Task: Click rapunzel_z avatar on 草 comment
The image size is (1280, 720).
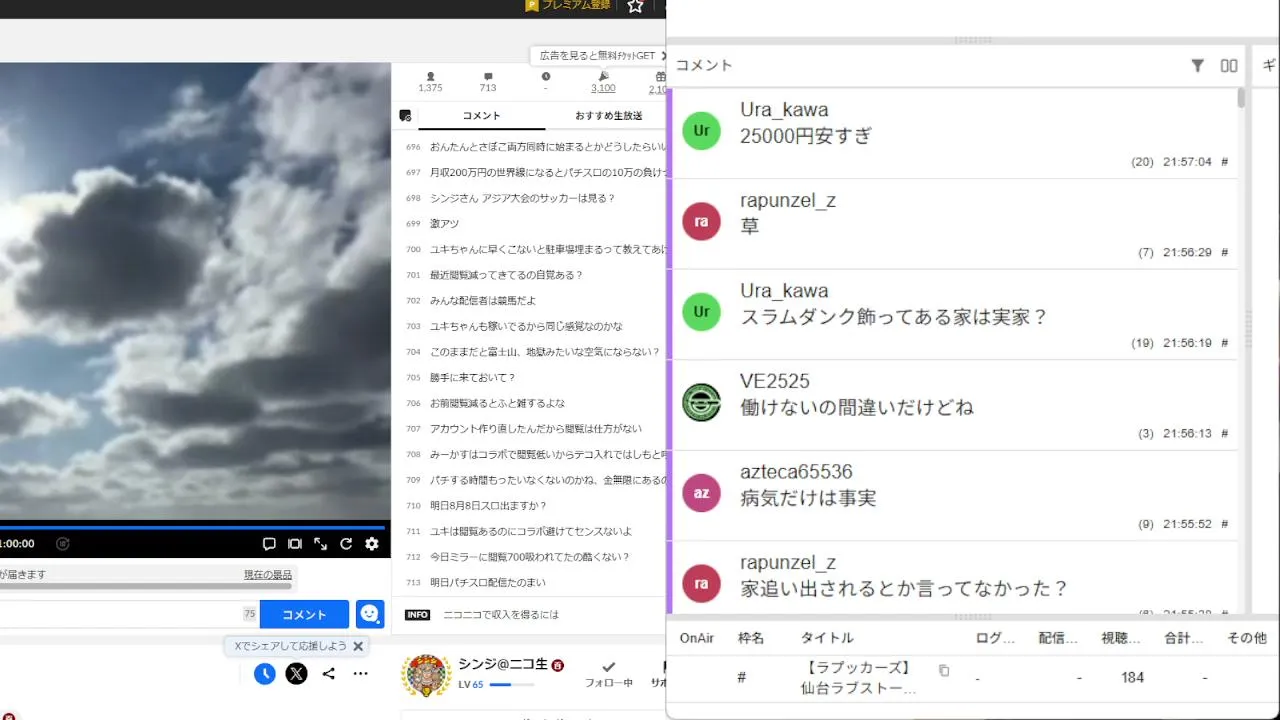Action: coord(701,221)
